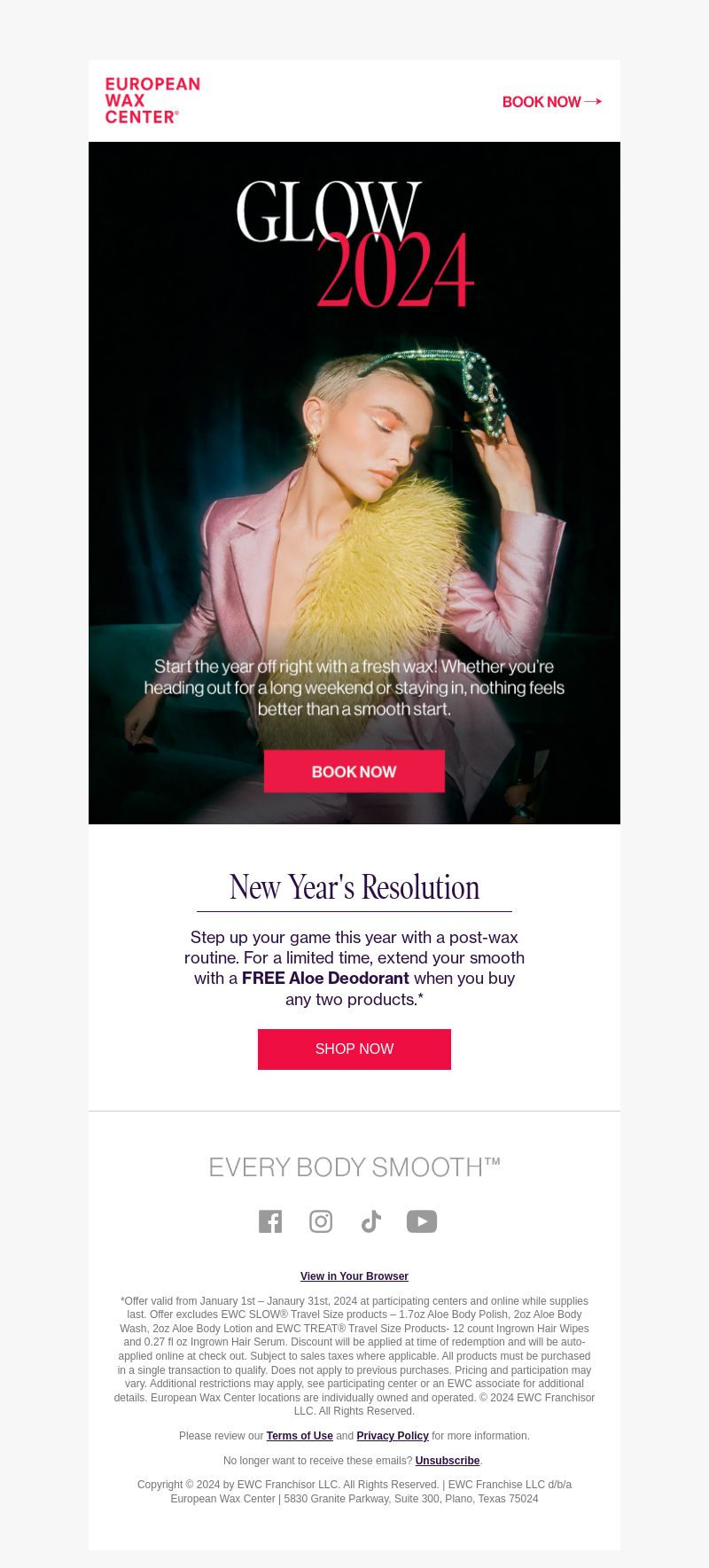Click the bold FREE Aloe Deodorant text
The image size is (709, 1568).
(325, 979)
